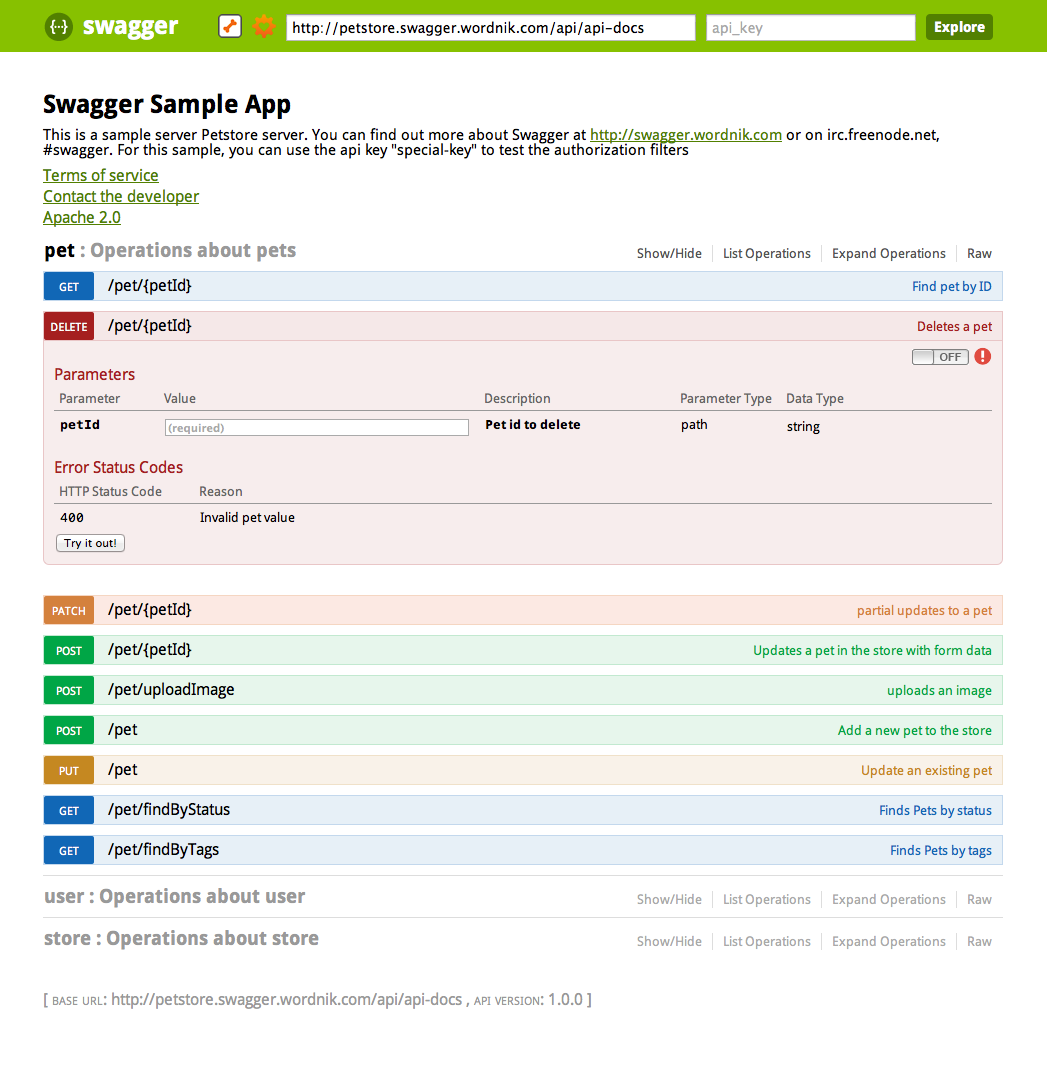The image size is (1047, 1087).
Task: Expand the POST /pet operation badge
Action: coord(69,731)
